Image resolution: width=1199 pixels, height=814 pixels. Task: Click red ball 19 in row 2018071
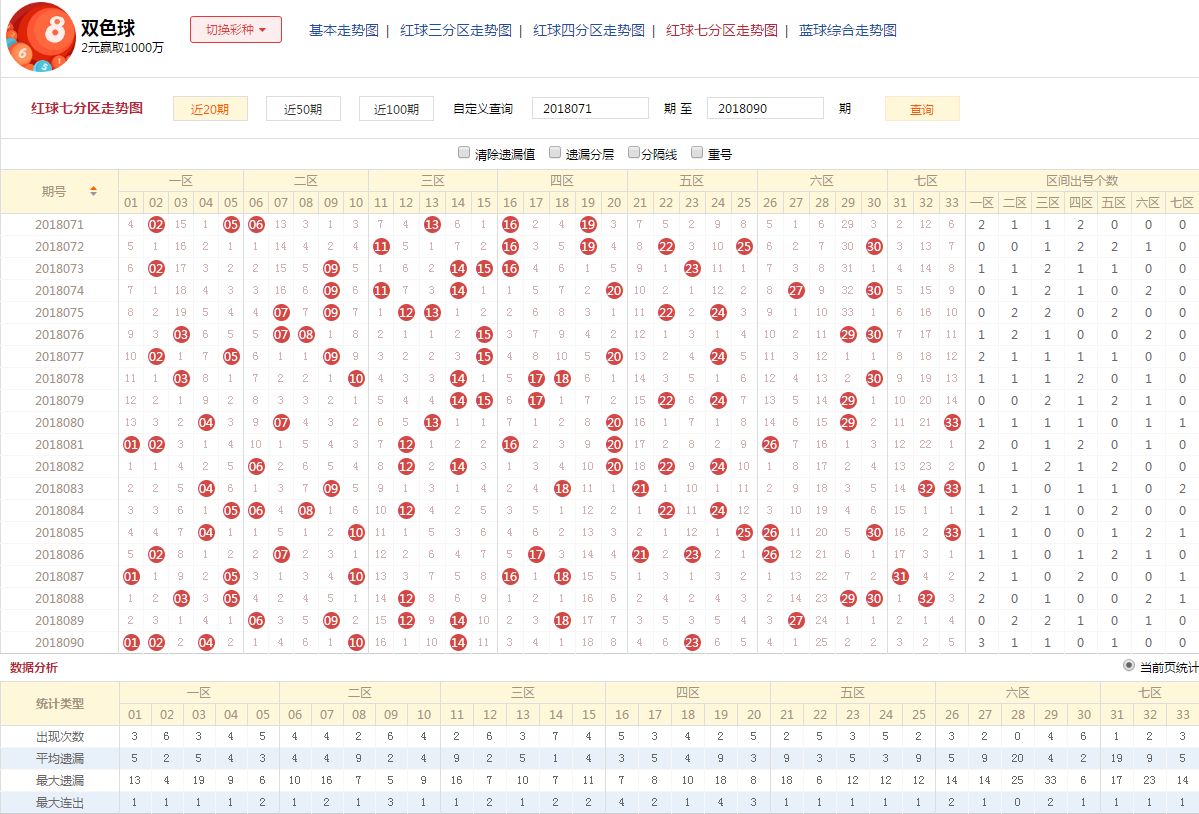[588, 225]
